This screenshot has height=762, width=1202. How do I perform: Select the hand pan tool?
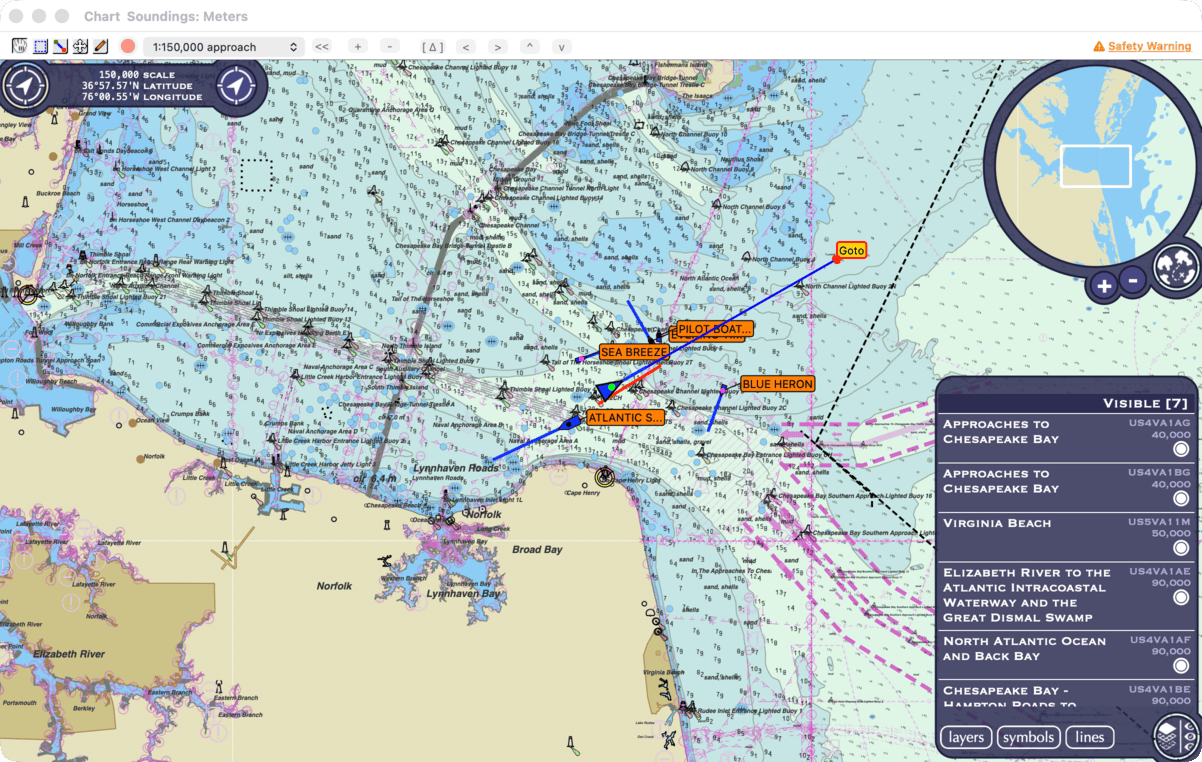click(19, 46)
